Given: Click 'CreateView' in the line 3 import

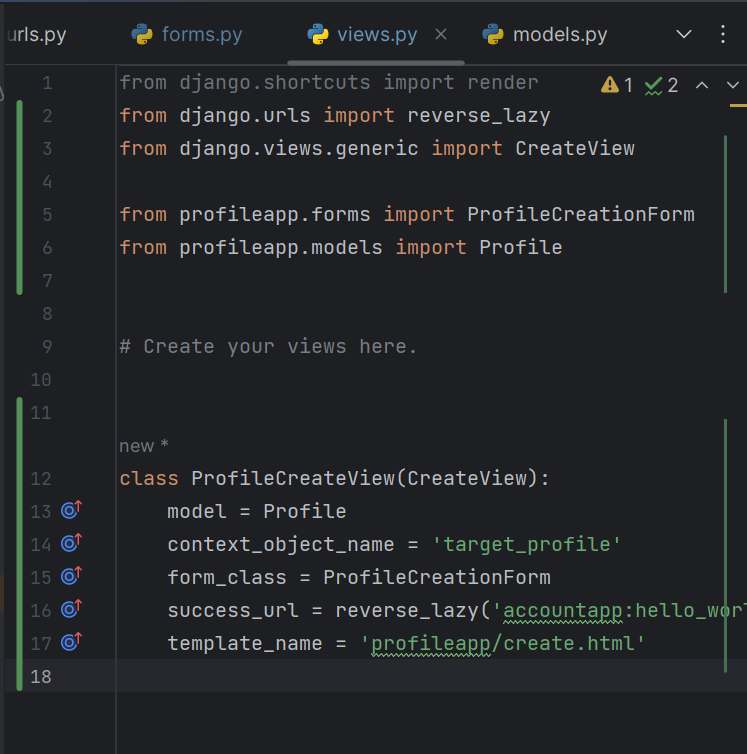Looking at the screenshot, I should (575, 149).
